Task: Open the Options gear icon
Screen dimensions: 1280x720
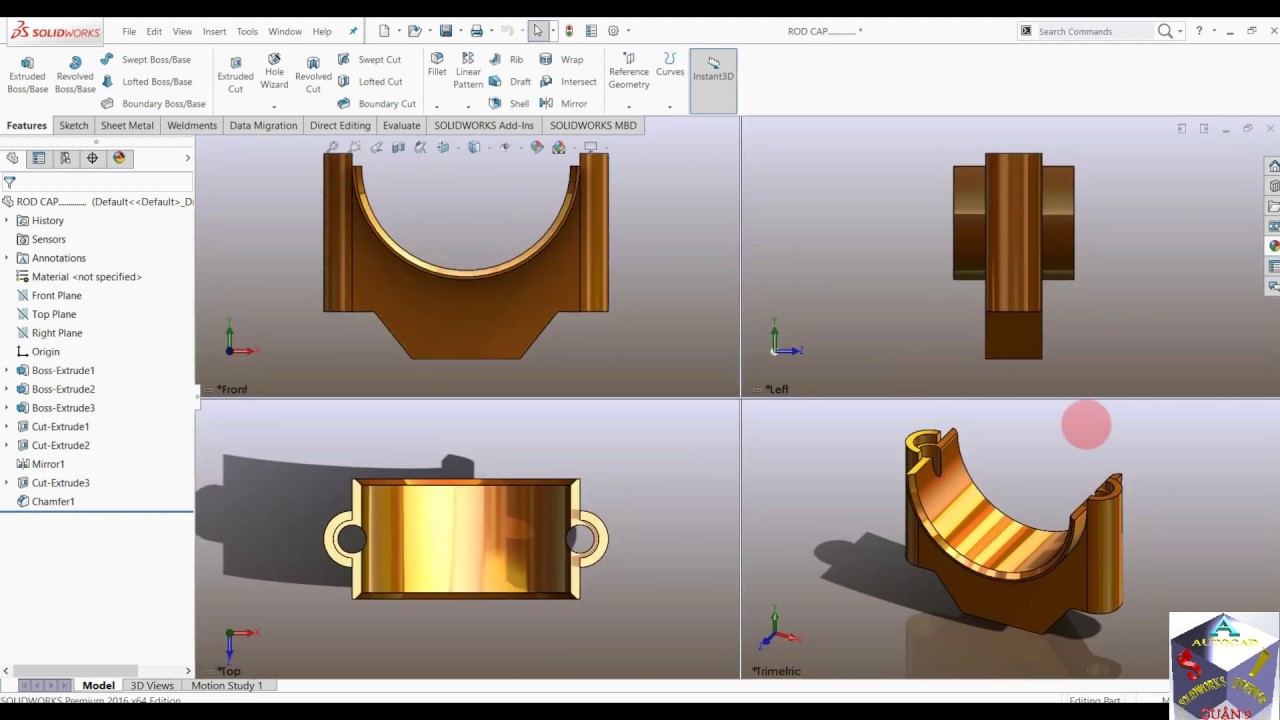Action: 613,31
